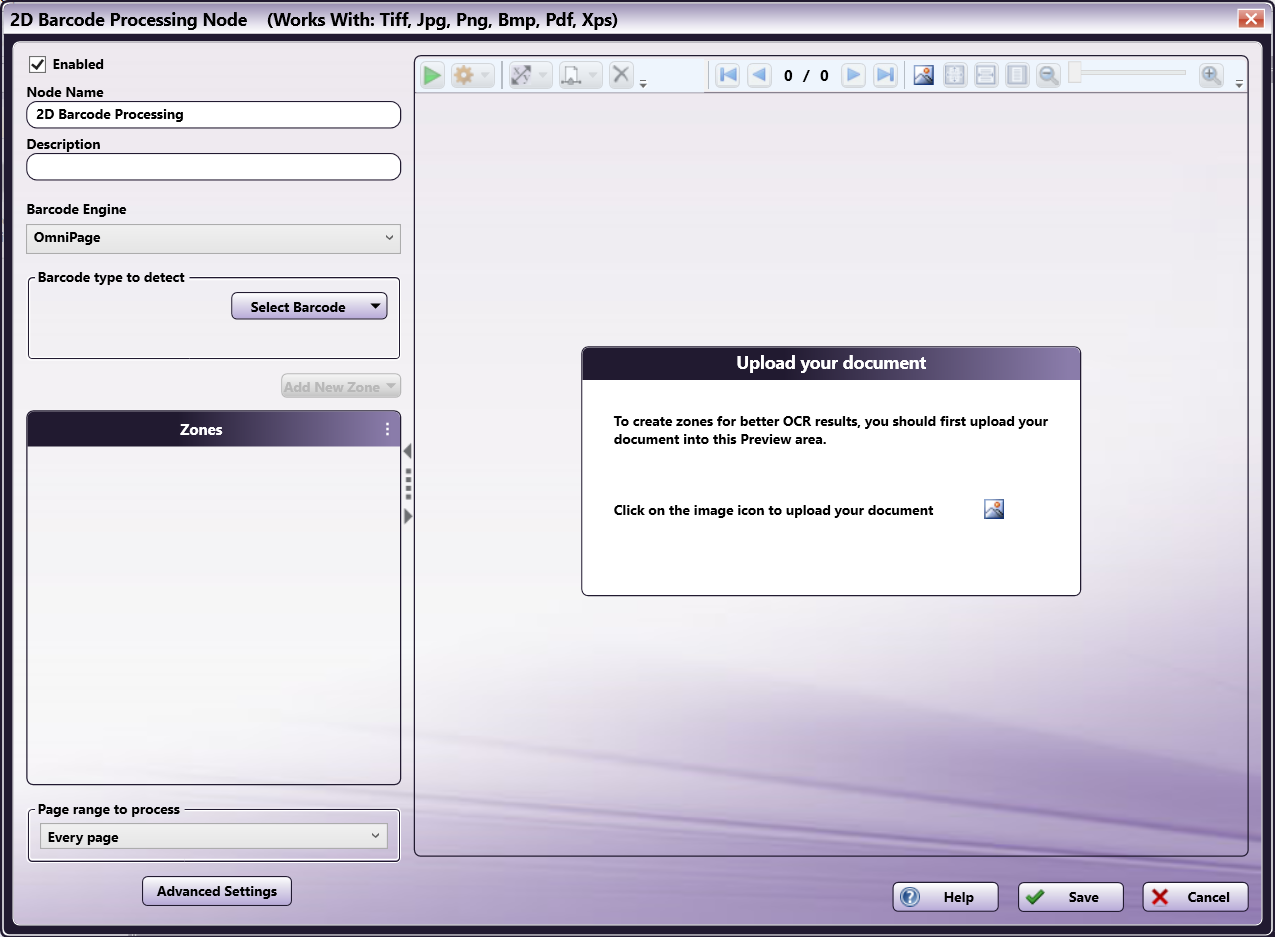Click the toolbar X delete icon

(x=621, y=75)
